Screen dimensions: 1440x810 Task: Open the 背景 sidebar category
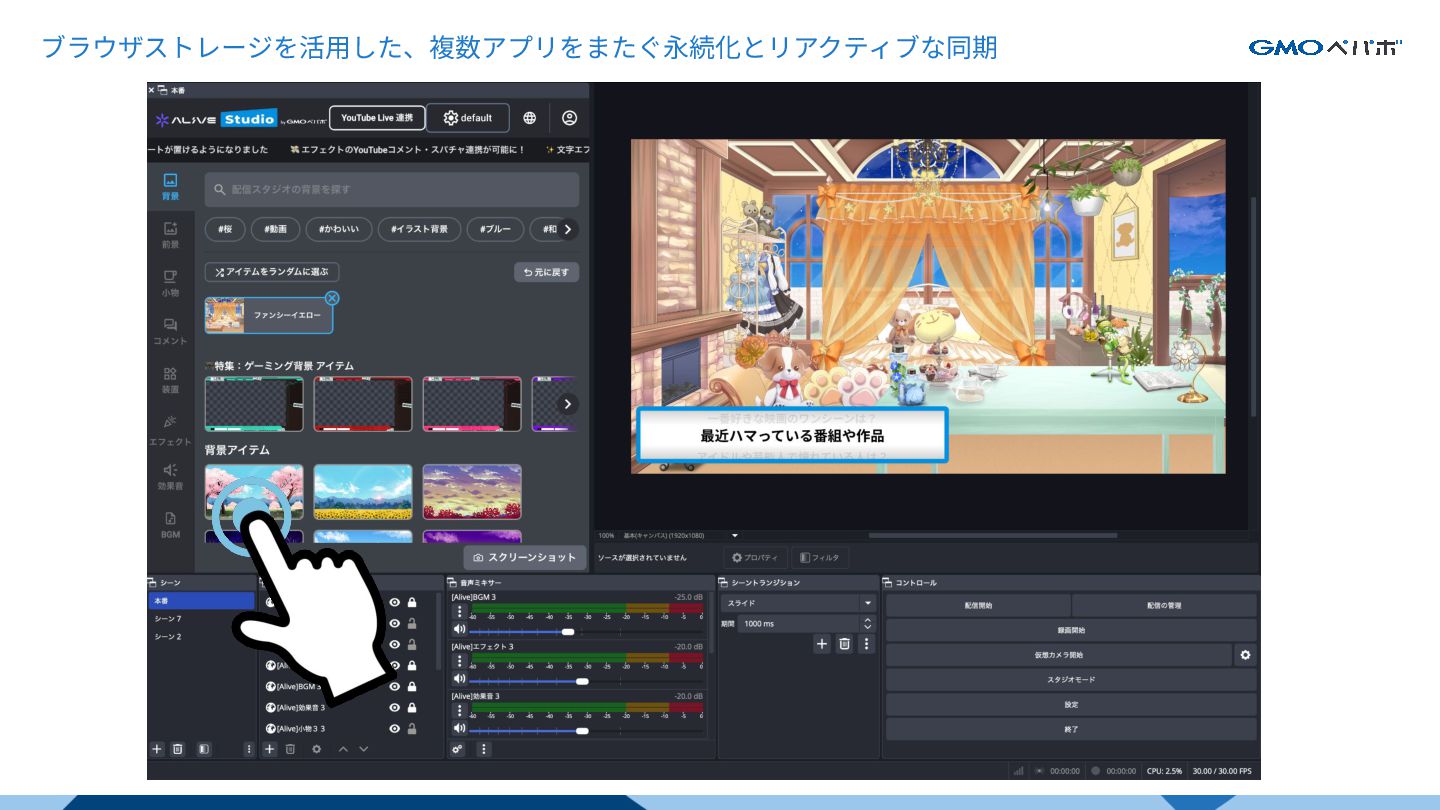[170, 186]
